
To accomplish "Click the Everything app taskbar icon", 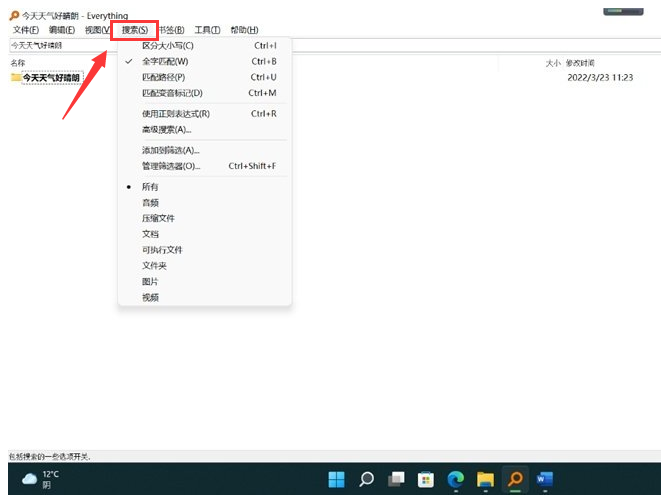I will 515,480.
